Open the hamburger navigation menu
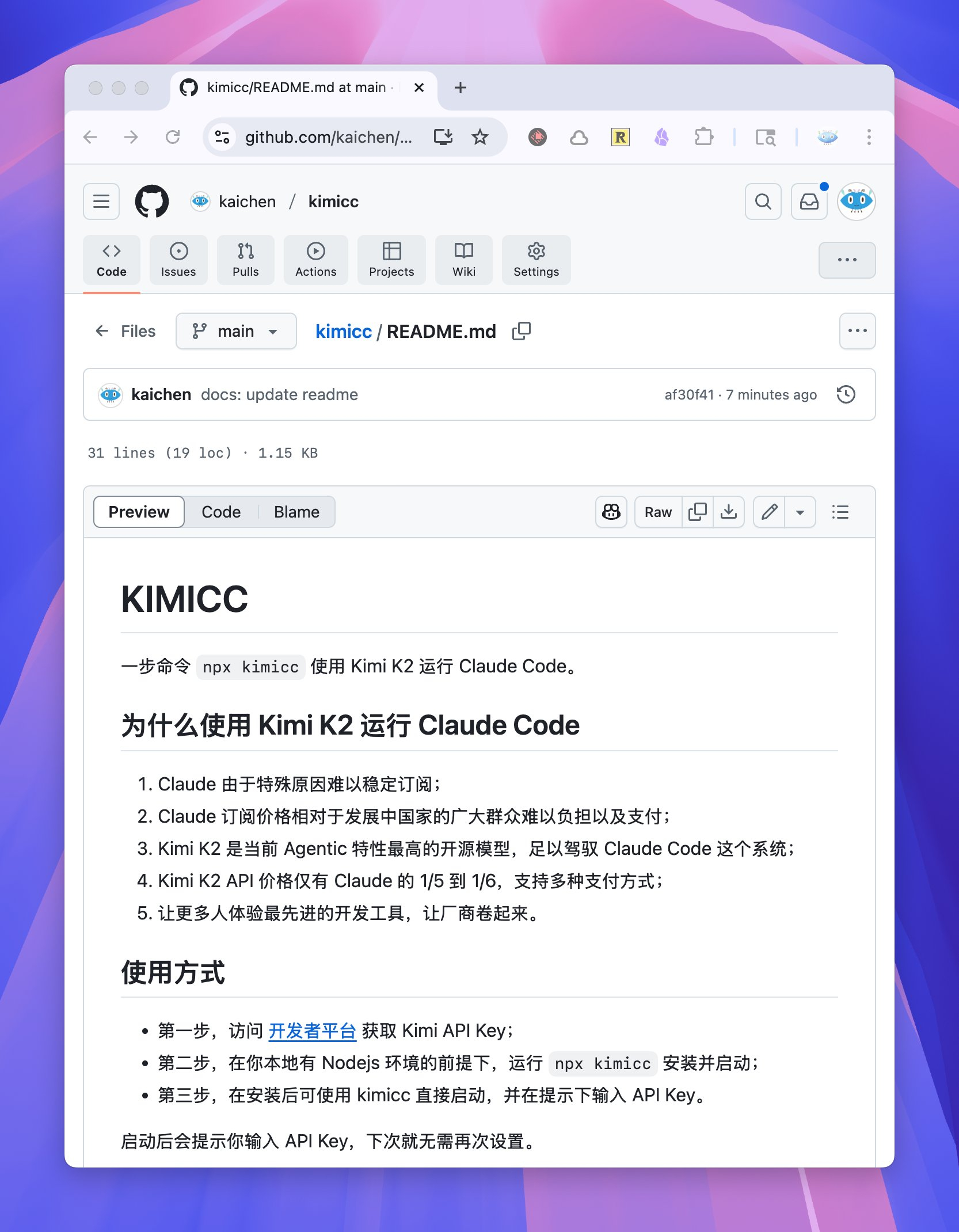959x1232 pixels. pyautogui.click(x=101, y=201)
